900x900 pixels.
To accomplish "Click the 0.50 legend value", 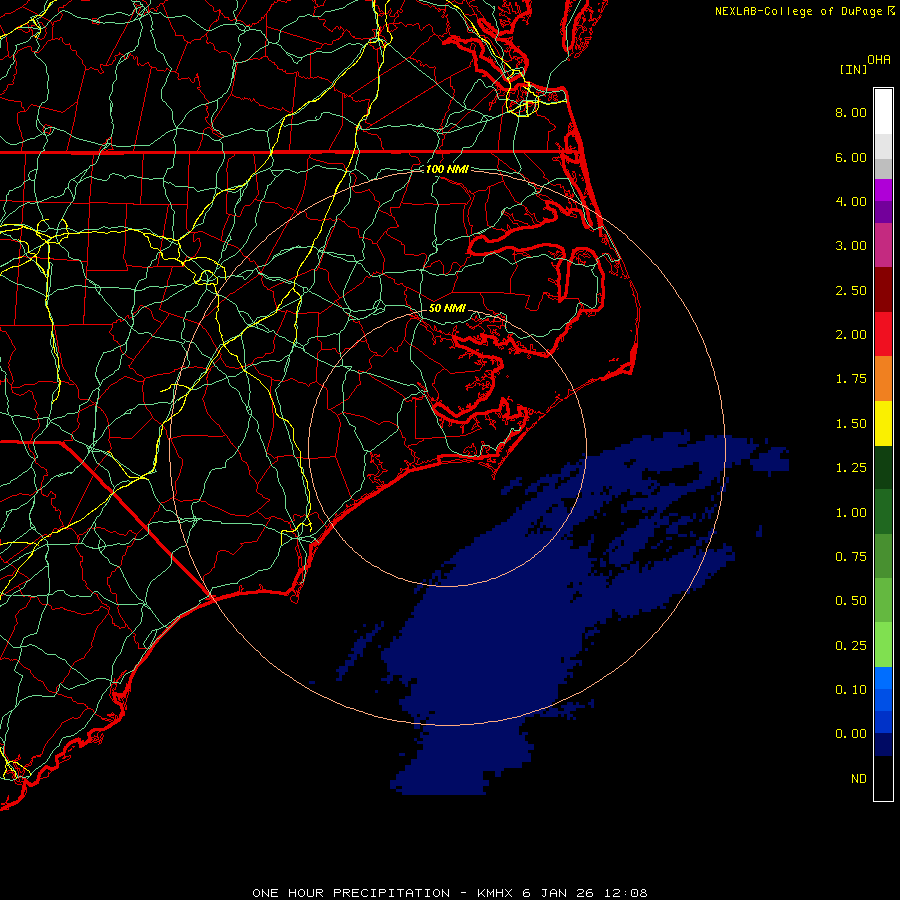I will [x=851, y=601].
